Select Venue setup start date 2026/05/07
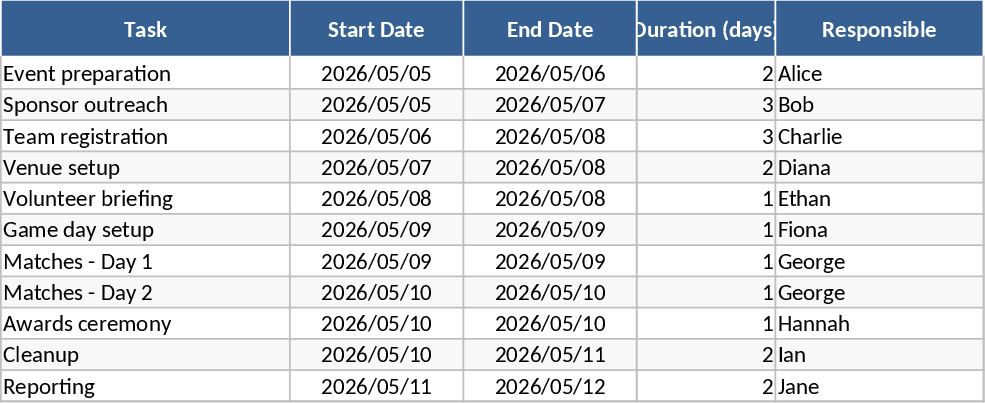 pos(376,168)
